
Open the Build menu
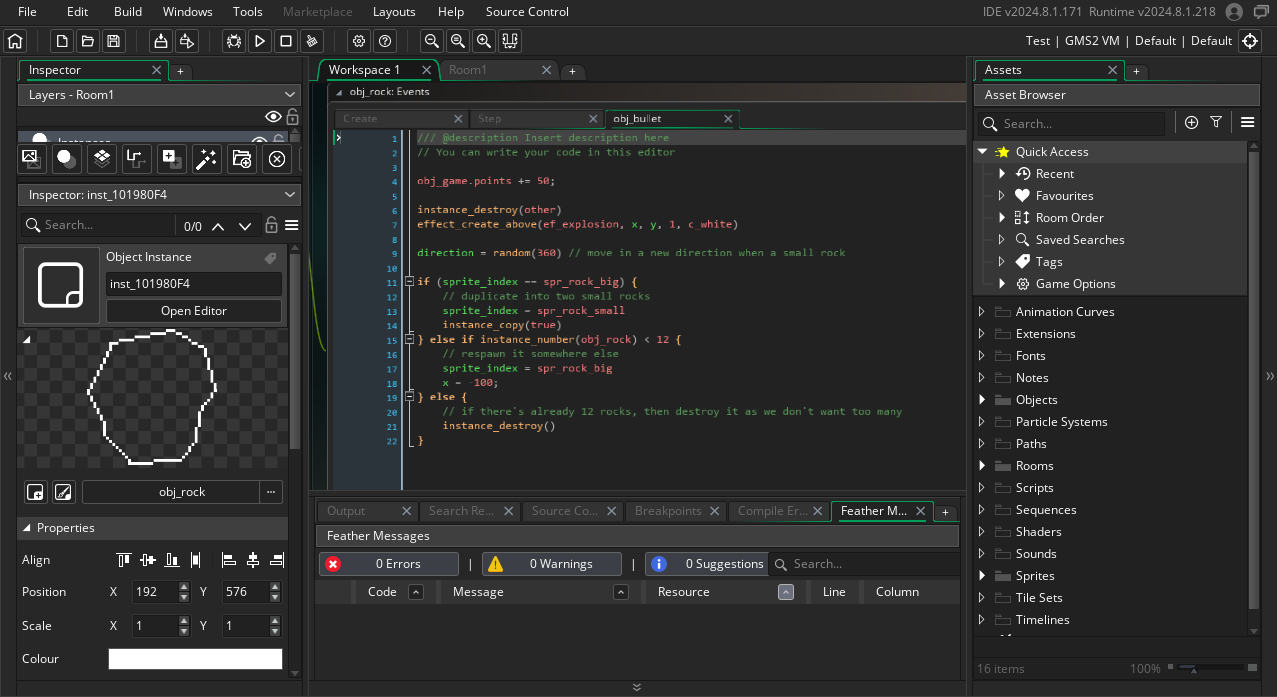click(x=127, y=12)
